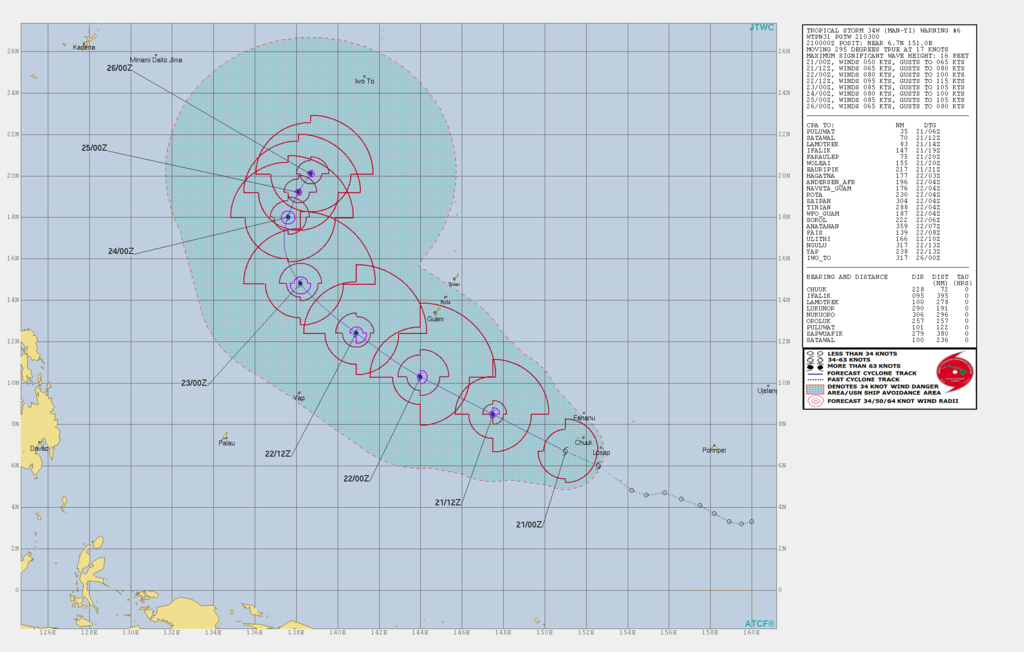
Task: Click the 144E longitude label on bottom axis
Action: [420, 632]
